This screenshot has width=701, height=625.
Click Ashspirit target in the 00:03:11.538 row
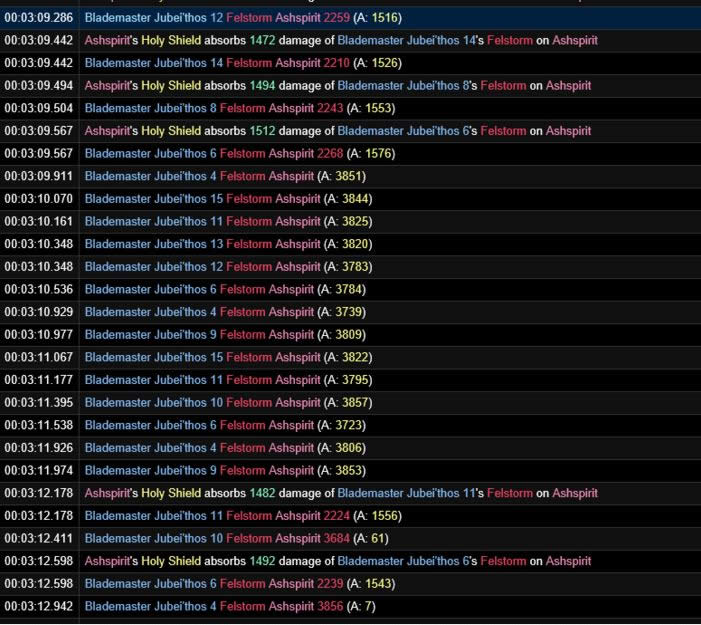pyautogui.click(x=292, y=425)
